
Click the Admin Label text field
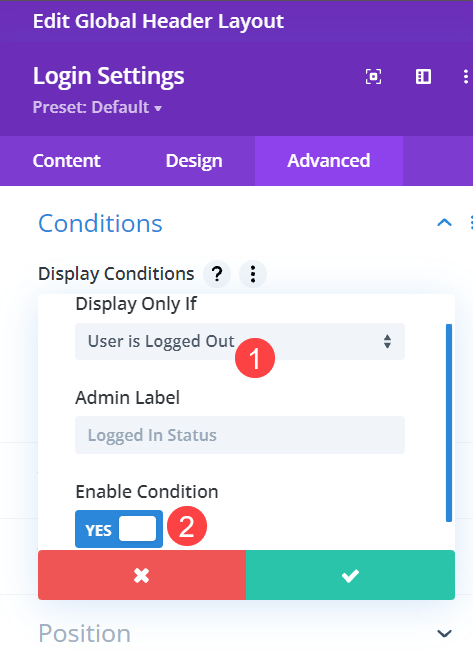(x=240, y=435)
